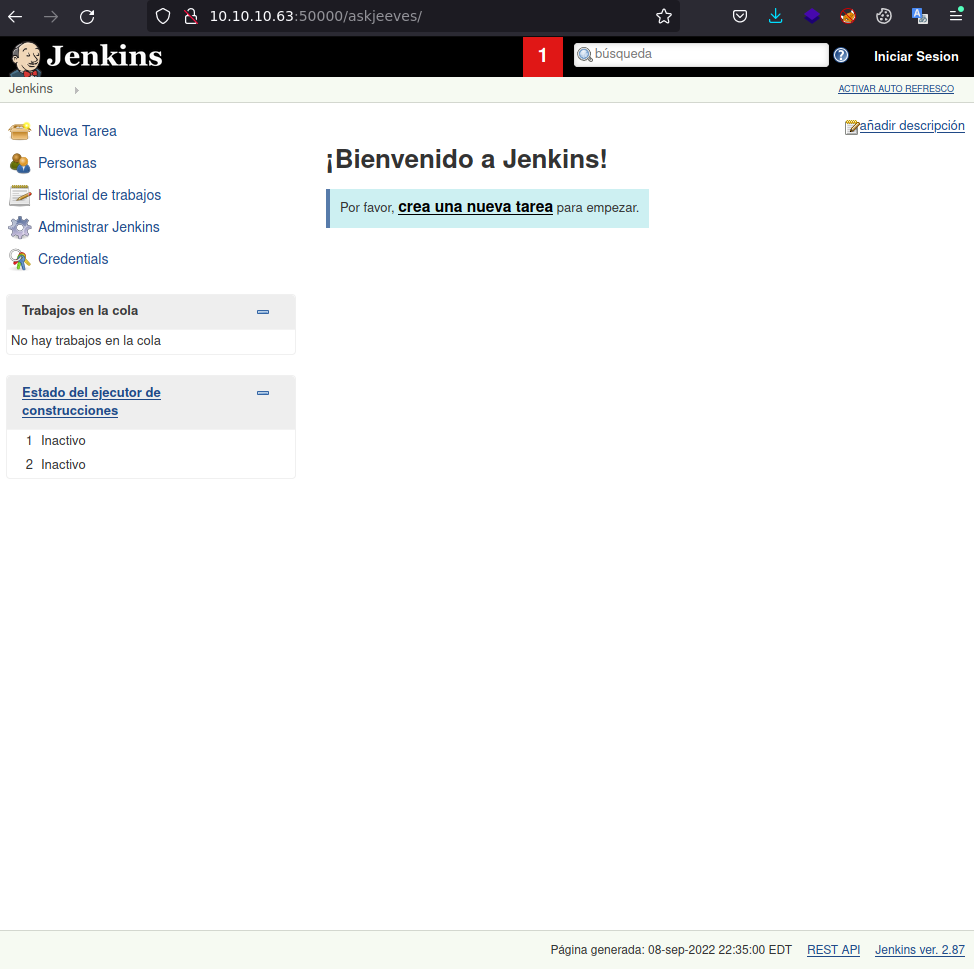Open the search help question mark icon
The width and height of the screenshot is (974, 969).
coord(841,55)
